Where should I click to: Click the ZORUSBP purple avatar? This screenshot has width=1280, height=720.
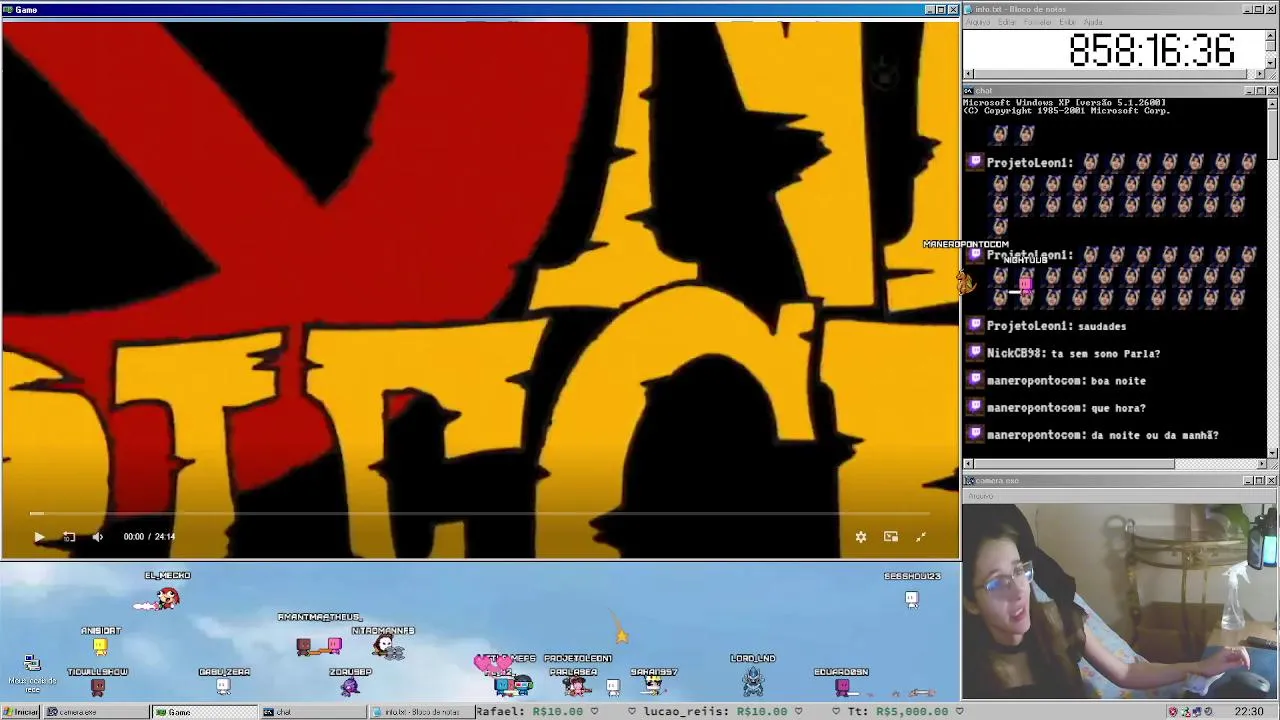click(x=349, y=686)
